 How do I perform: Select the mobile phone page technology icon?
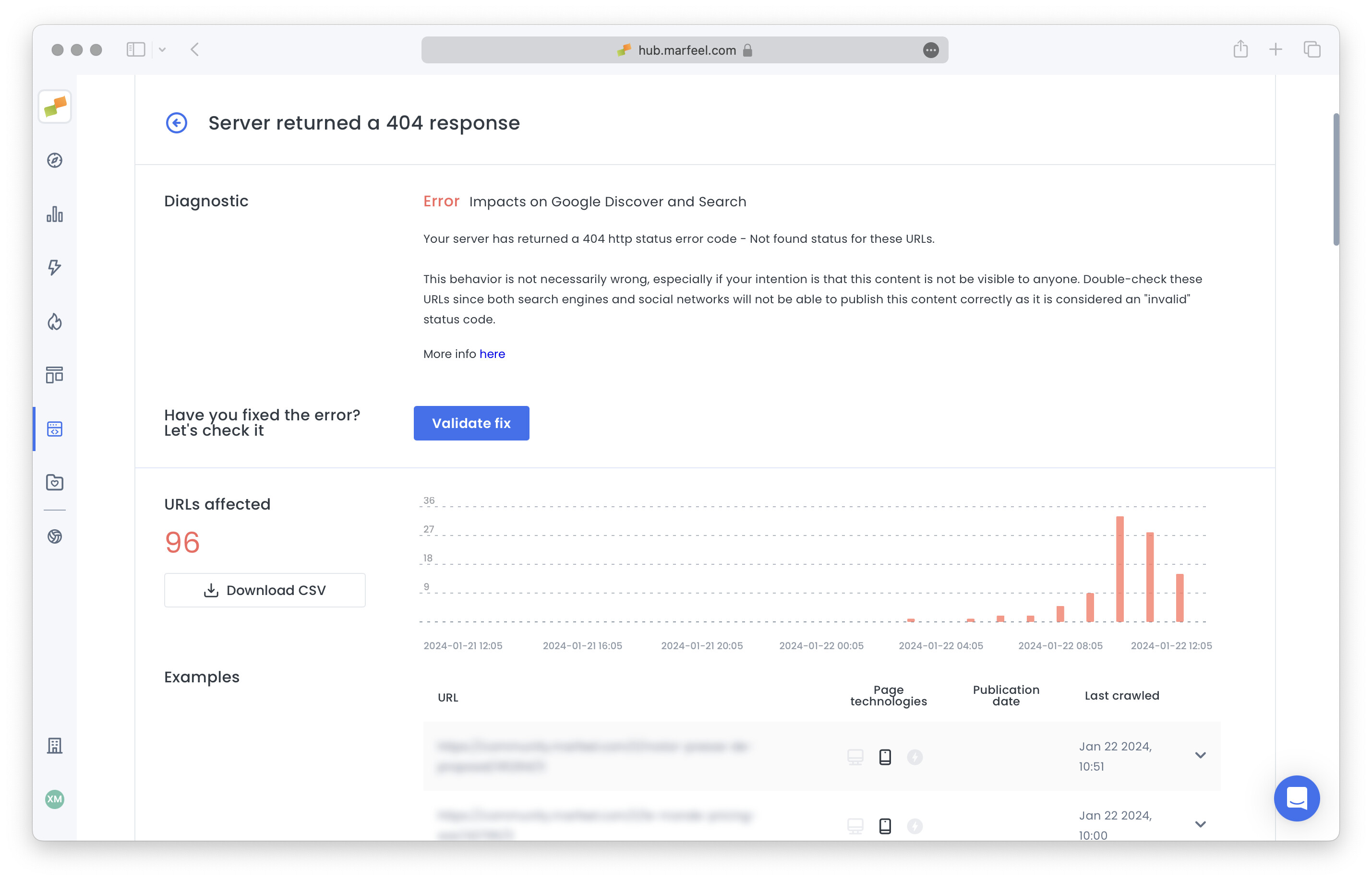(x=885, y=756)
